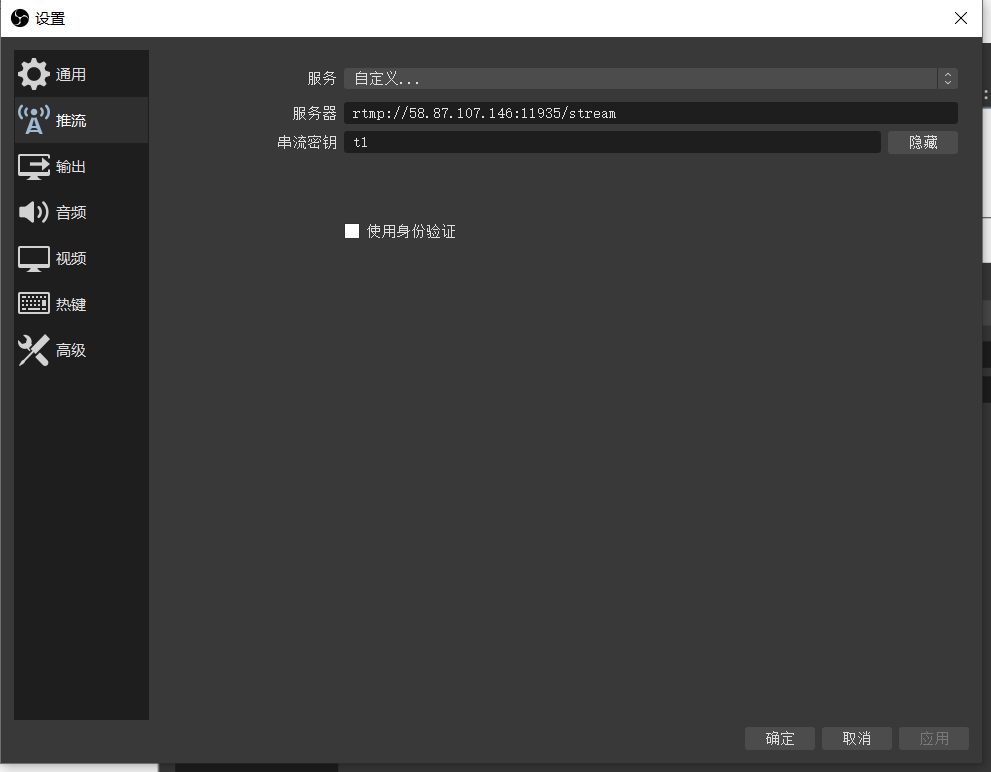The height and width of the screenshot is (772, 991).
Task: Switch to the 通用 settings label
Action: point(71,75)
